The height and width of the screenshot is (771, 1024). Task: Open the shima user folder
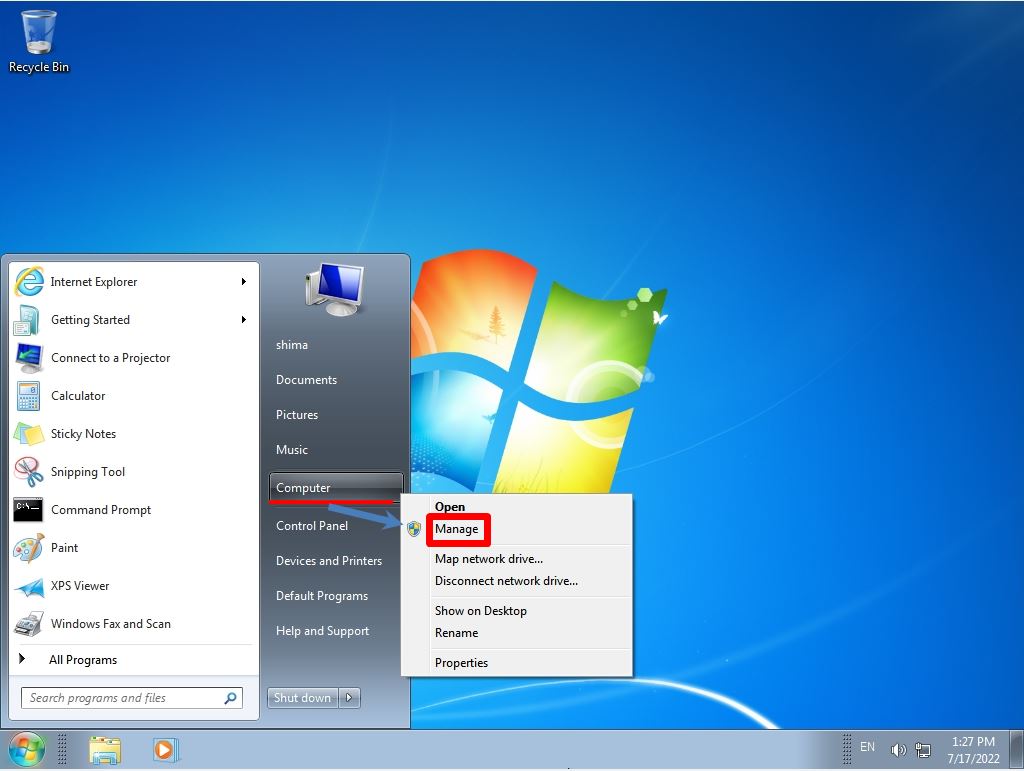(292, 345)
